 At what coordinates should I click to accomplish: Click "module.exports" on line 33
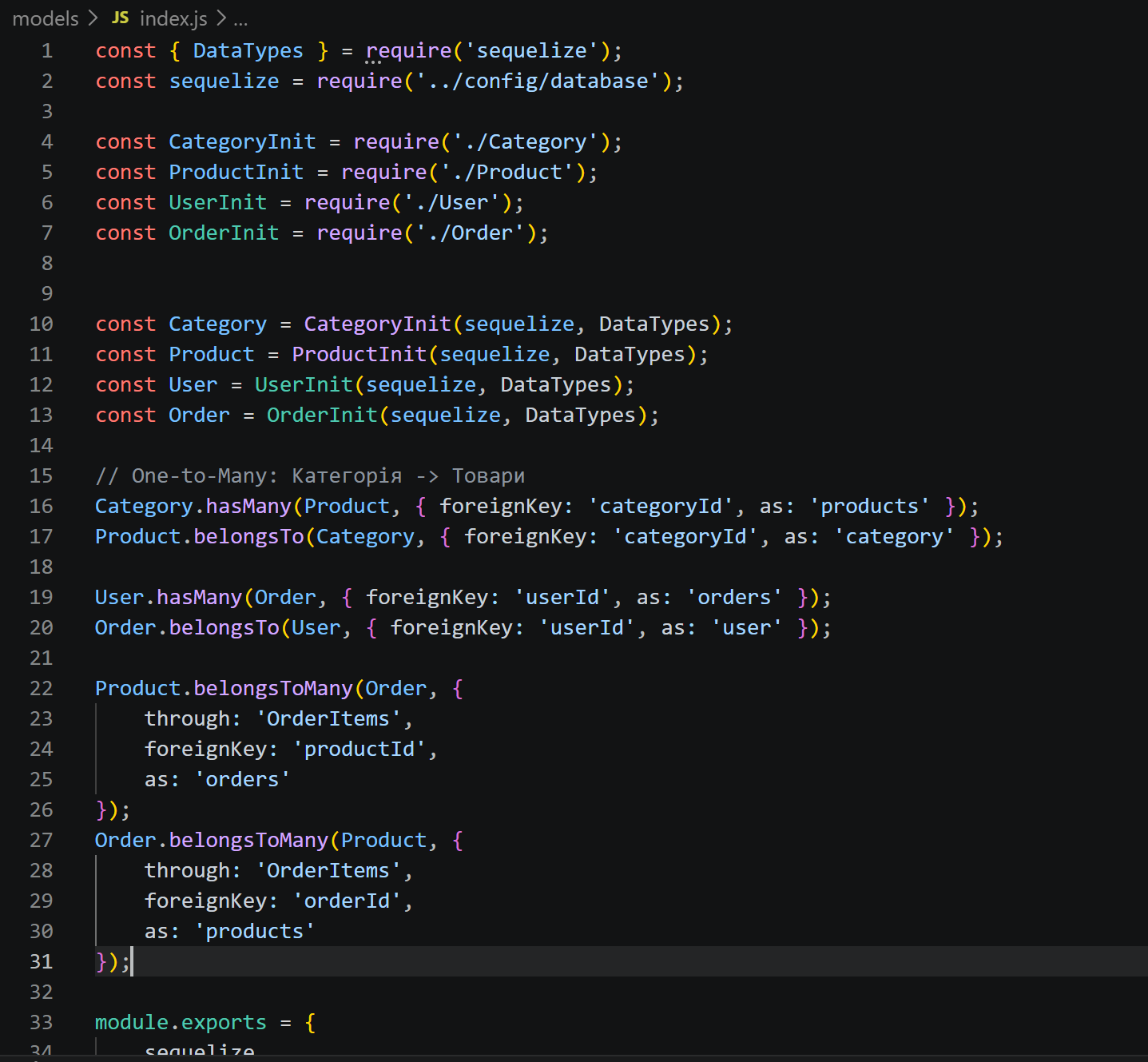pos(180,1021)
